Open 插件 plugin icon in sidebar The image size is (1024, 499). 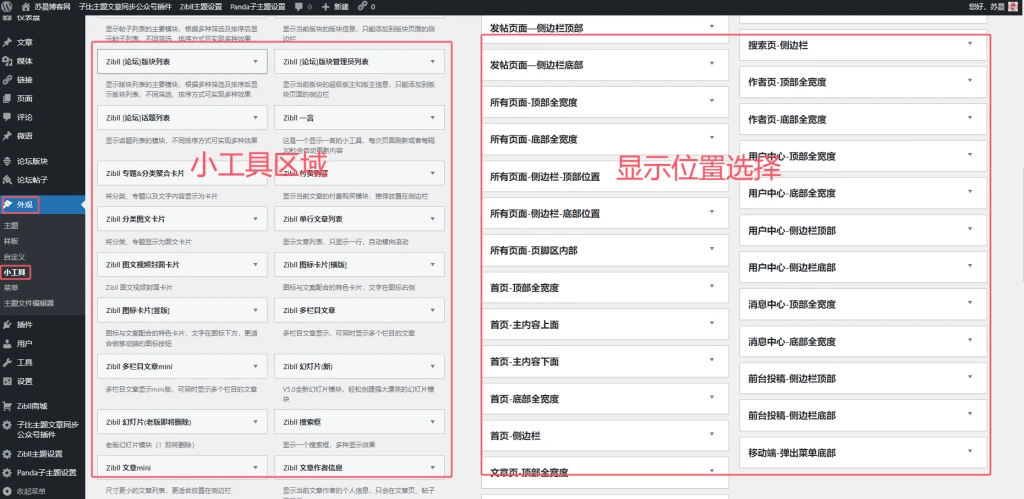7,325
